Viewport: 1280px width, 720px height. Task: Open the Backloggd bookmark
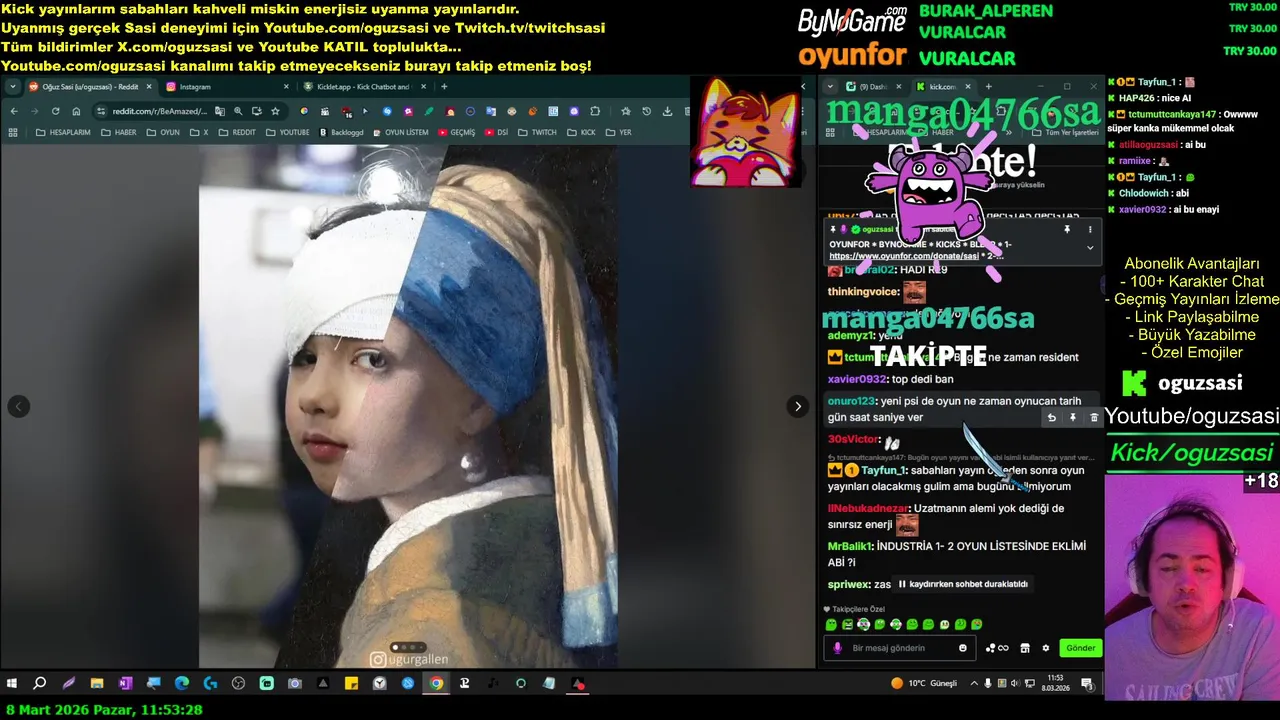tap(342, 132)
